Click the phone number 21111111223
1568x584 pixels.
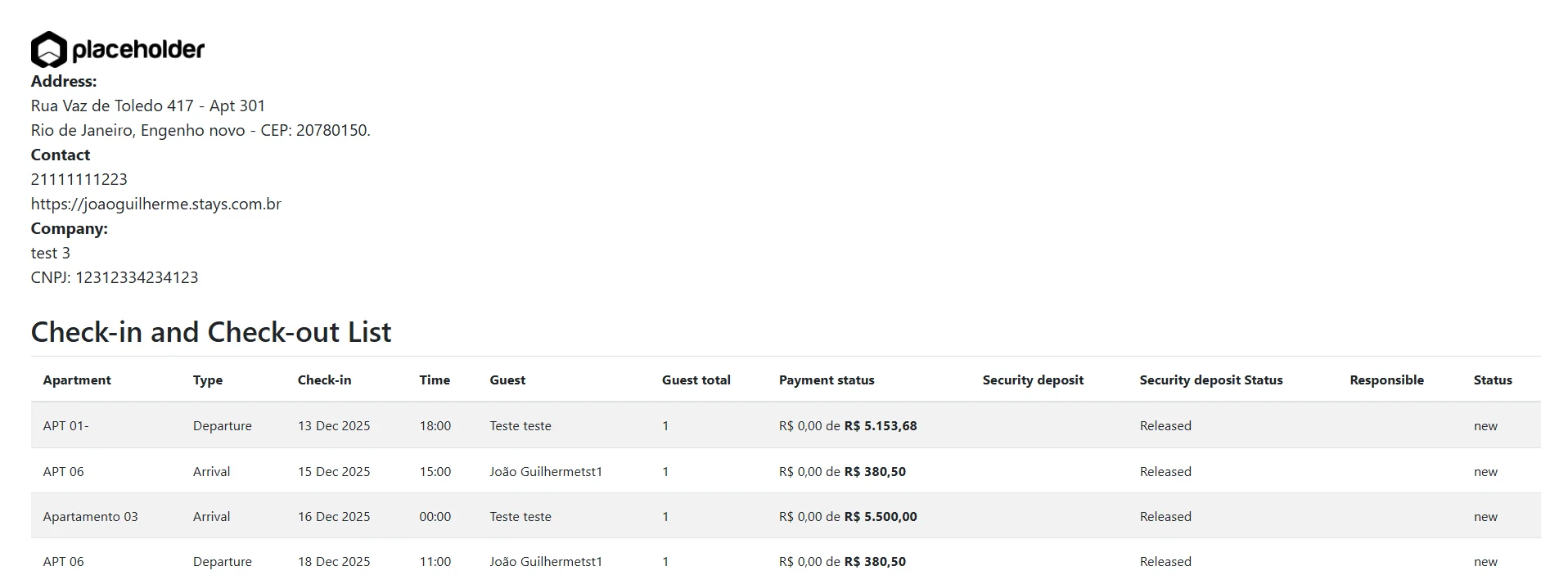click(79, 179)
